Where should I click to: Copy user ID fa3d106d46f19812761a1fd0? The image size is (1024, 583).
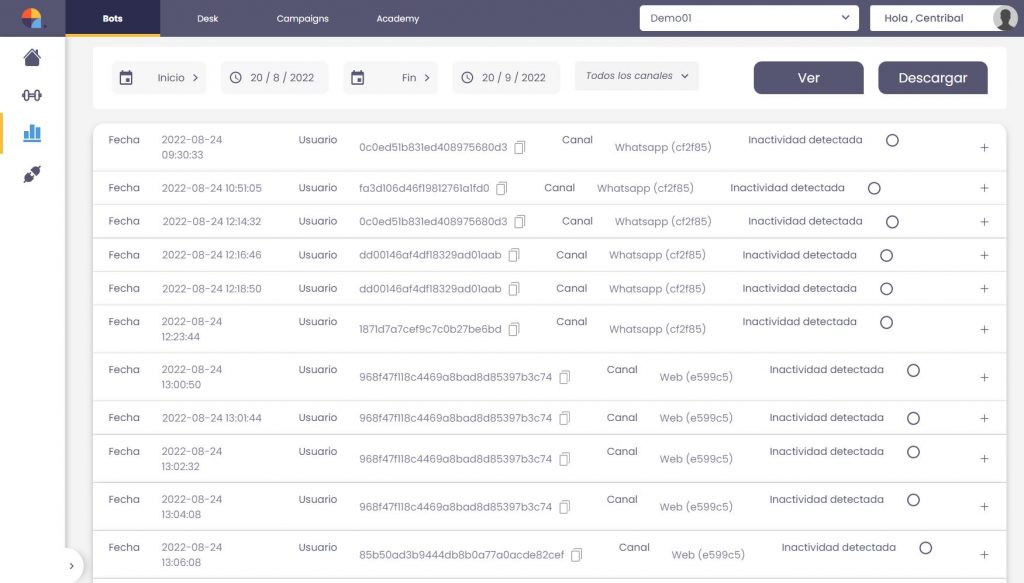(x=502, y=188)
